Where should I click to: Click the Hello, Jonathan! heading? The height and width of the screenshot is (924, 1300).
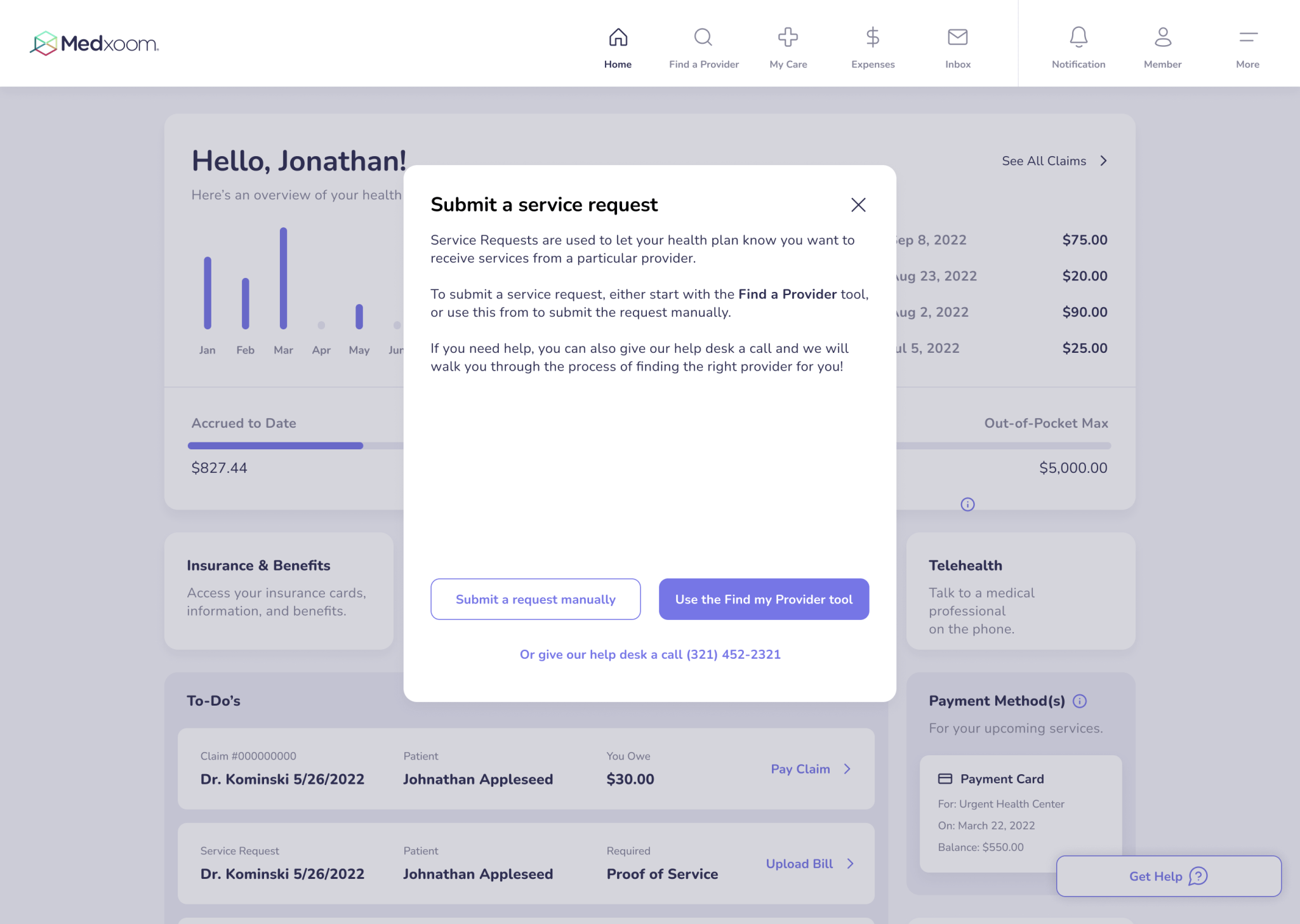pos(299,161)
